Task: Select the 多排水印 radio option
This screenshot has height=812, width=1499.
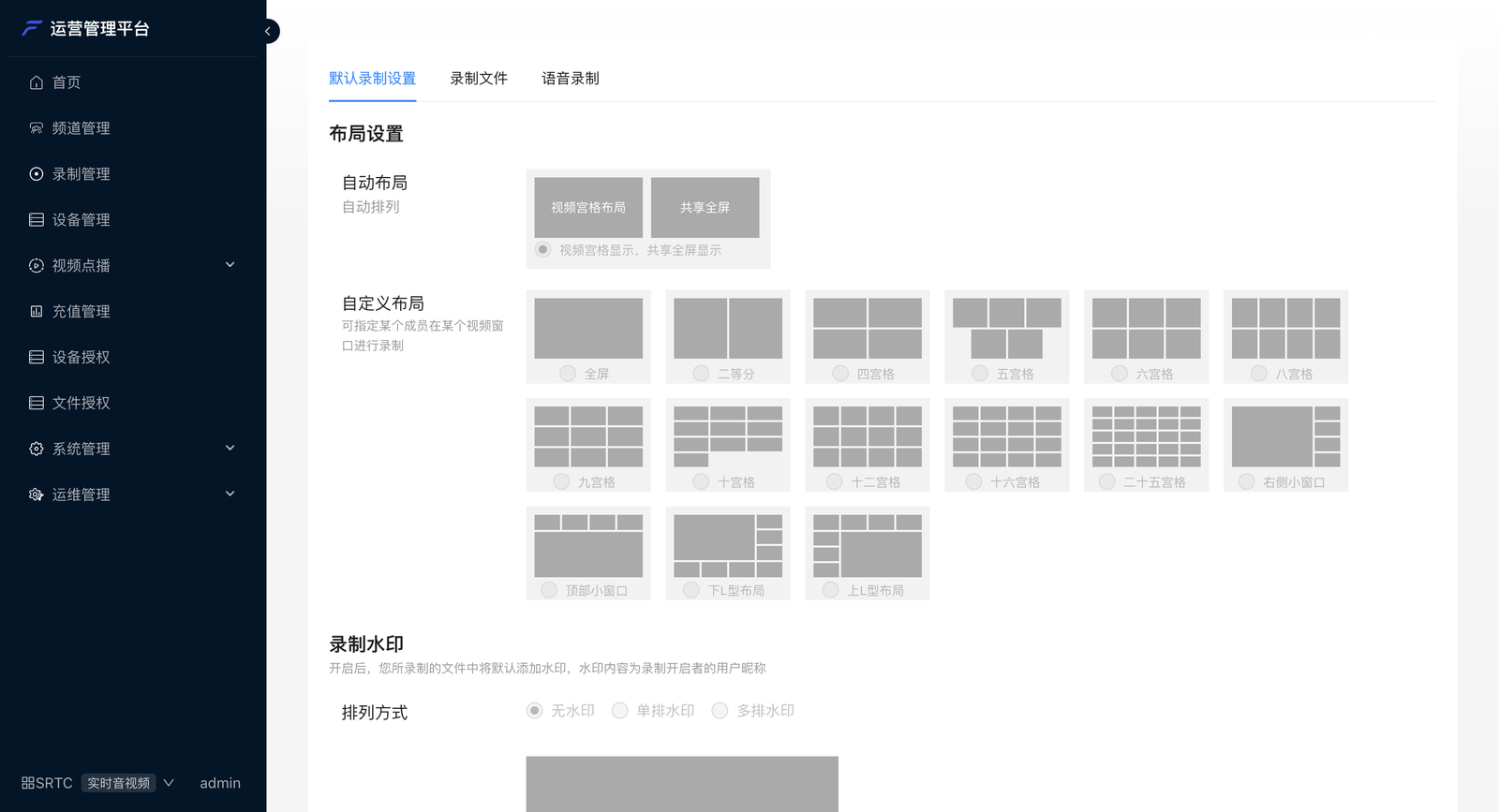Action: tap(720, 711)
